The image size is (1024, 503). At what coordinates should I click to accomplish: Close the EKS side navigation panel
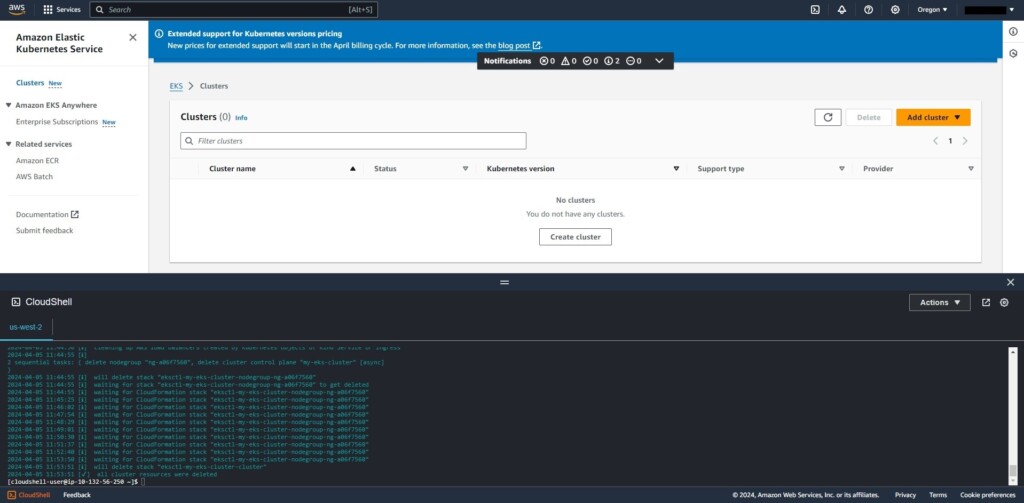click(133, 38)
